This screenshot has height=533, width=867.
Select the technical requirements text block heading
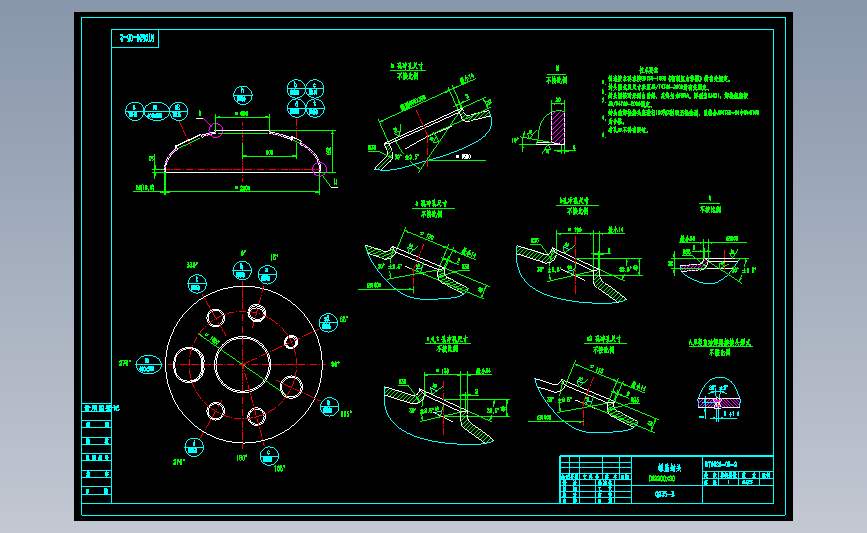(x=648, y=70)
